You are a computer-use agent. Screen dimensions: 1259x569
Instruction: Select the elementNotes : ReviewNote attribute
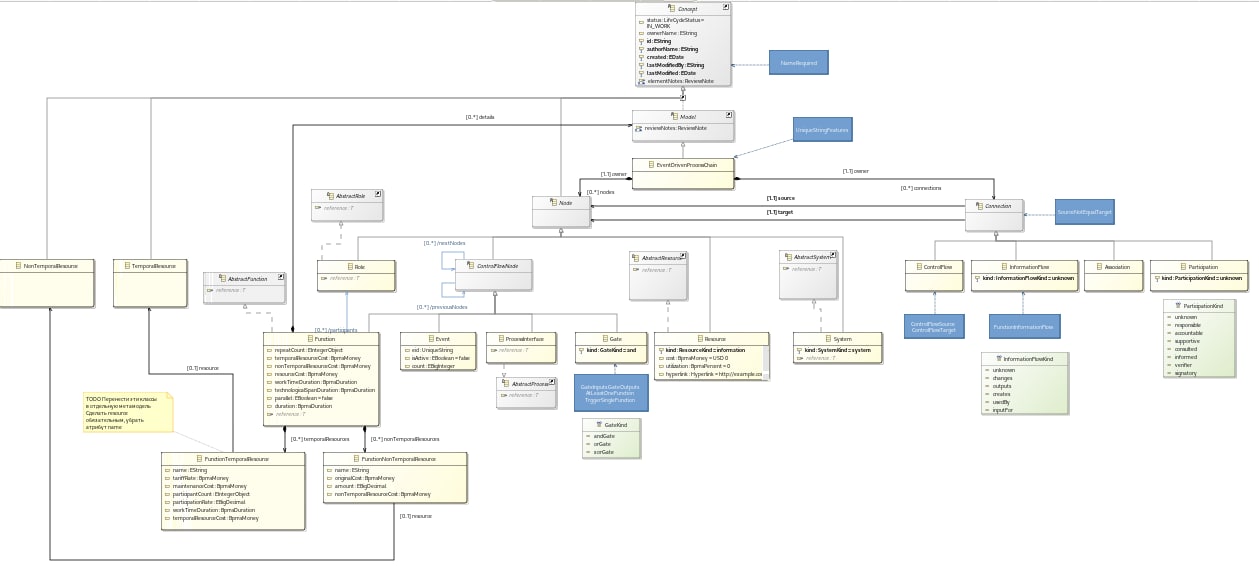point(676,81)
